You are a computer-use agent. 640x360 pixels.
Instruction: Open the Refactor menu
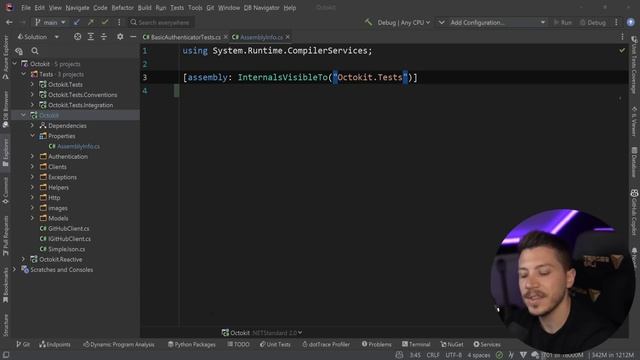[x=122, y=8]
